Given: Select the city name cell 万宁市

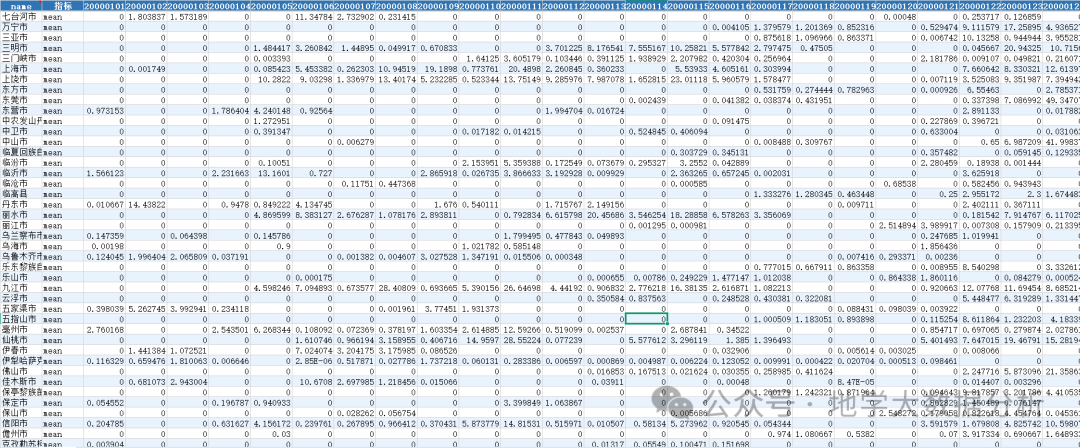Looking at the screenshot, I should 21,26.
